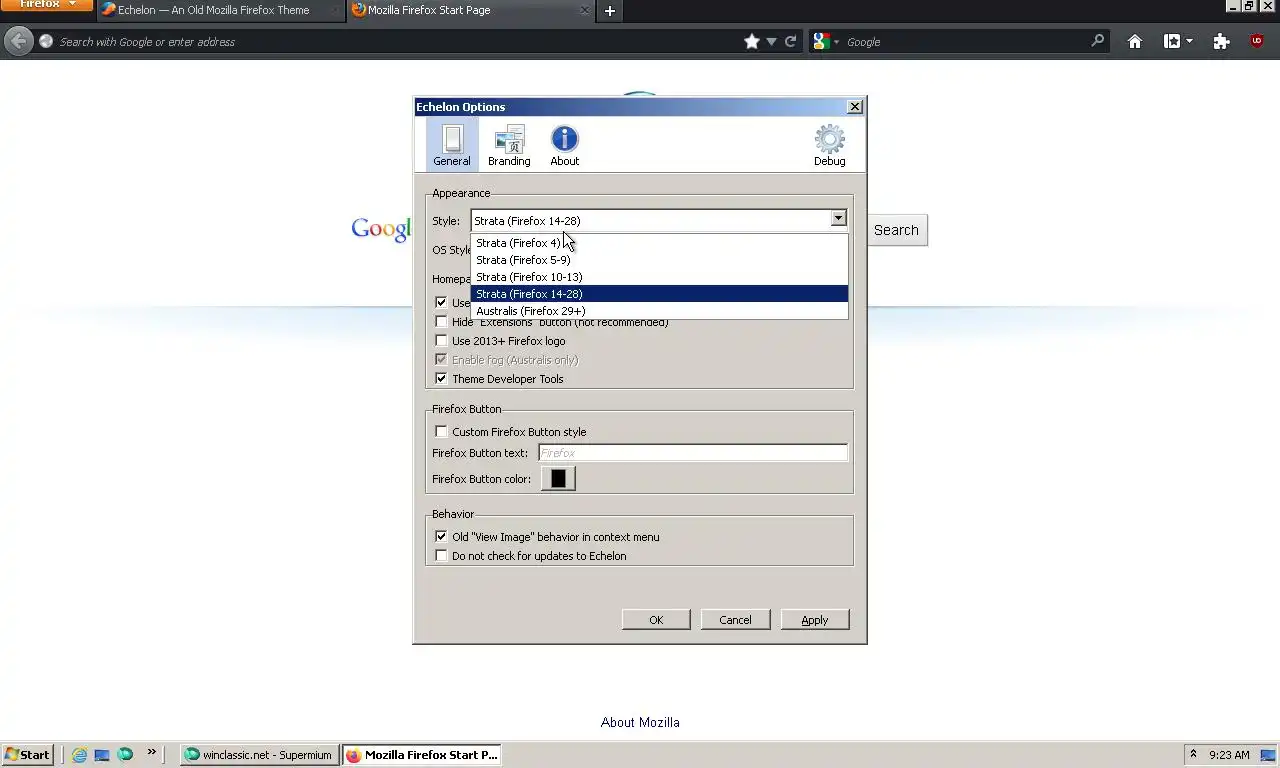The height and width of the screenshot is (768, 1280).
Task: Click the site identity globe icon
Action: [45, 41]
